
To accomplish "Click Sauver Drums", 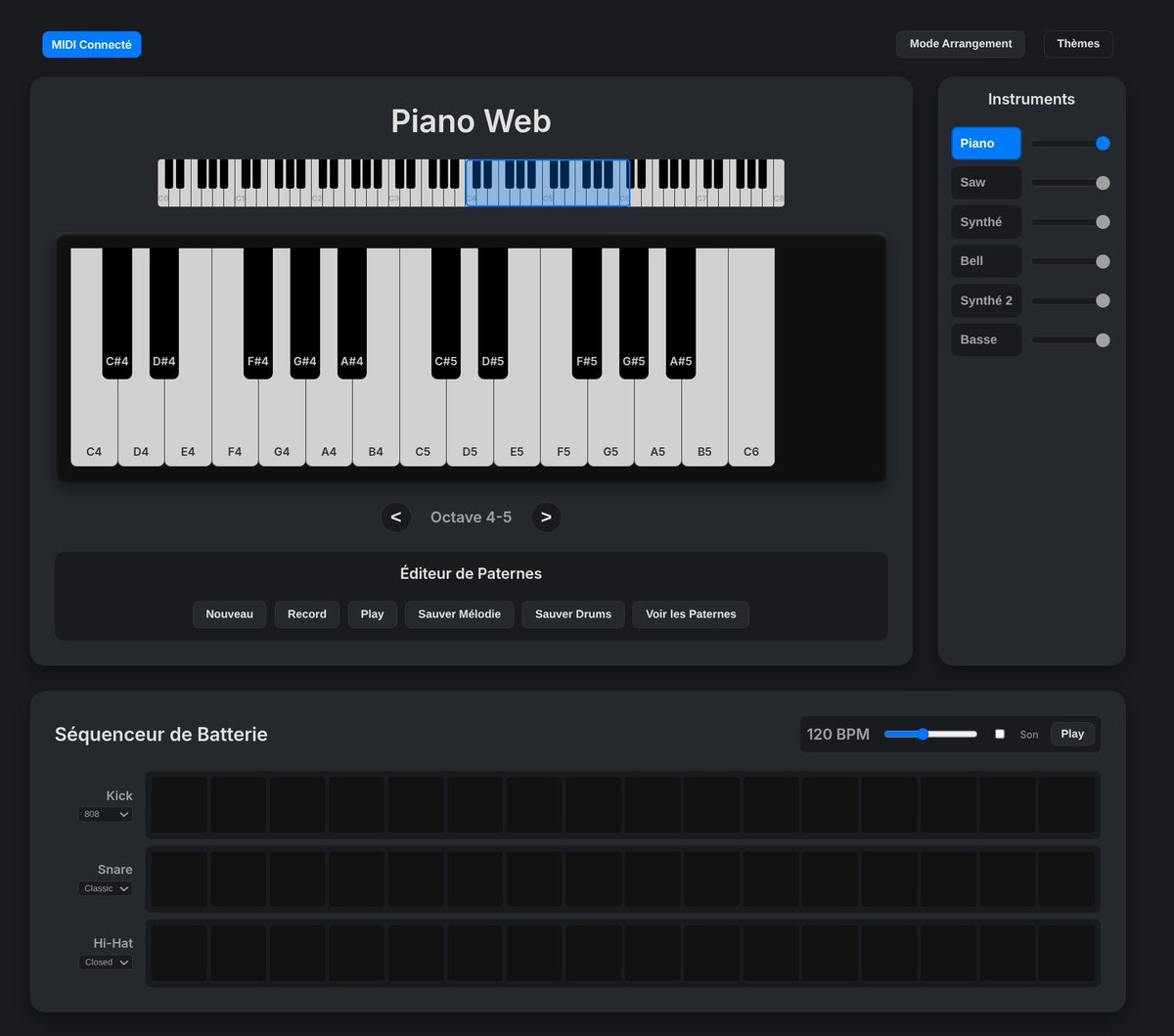I will click(573, 614).
